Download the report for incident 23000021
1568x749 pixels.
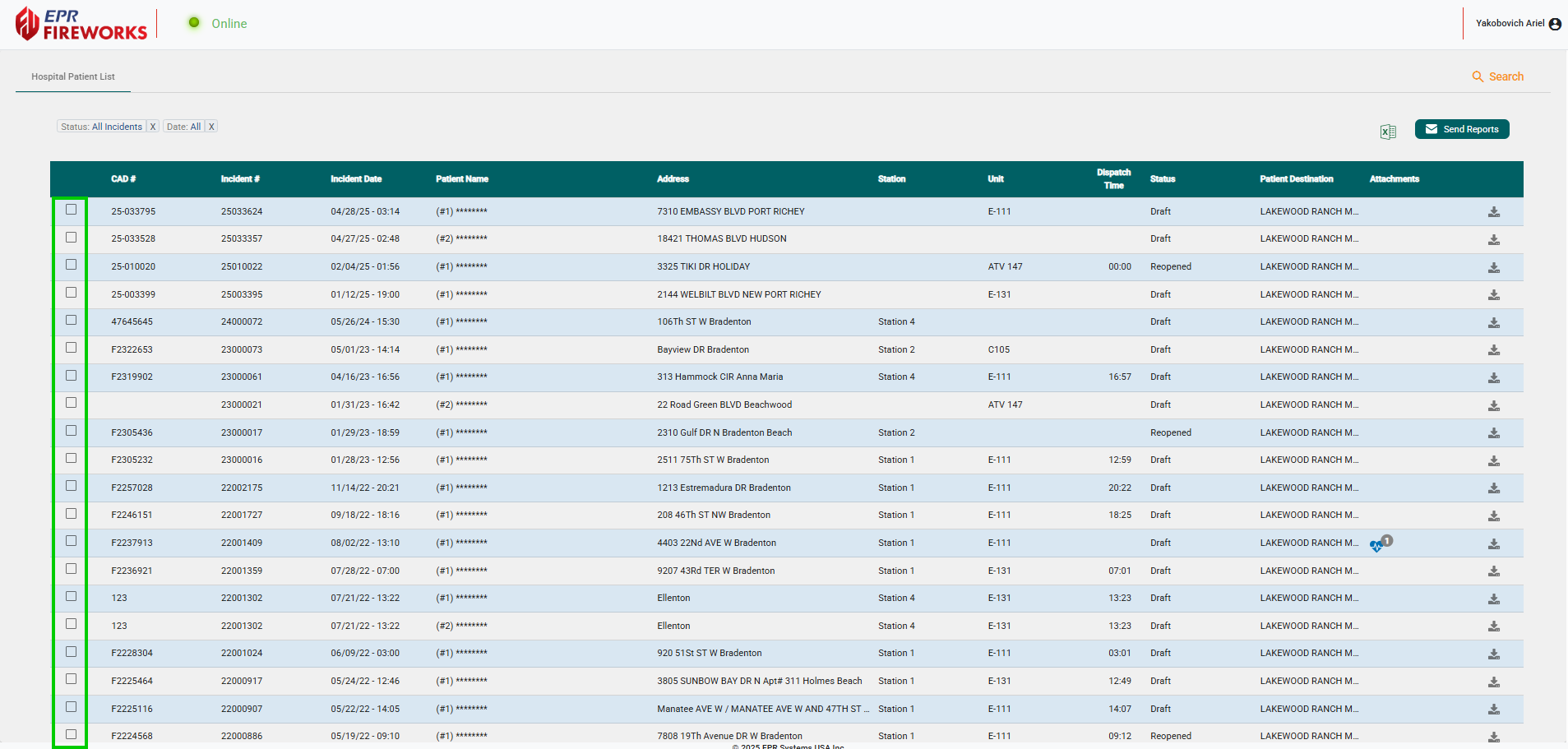tap(1494, 405)
